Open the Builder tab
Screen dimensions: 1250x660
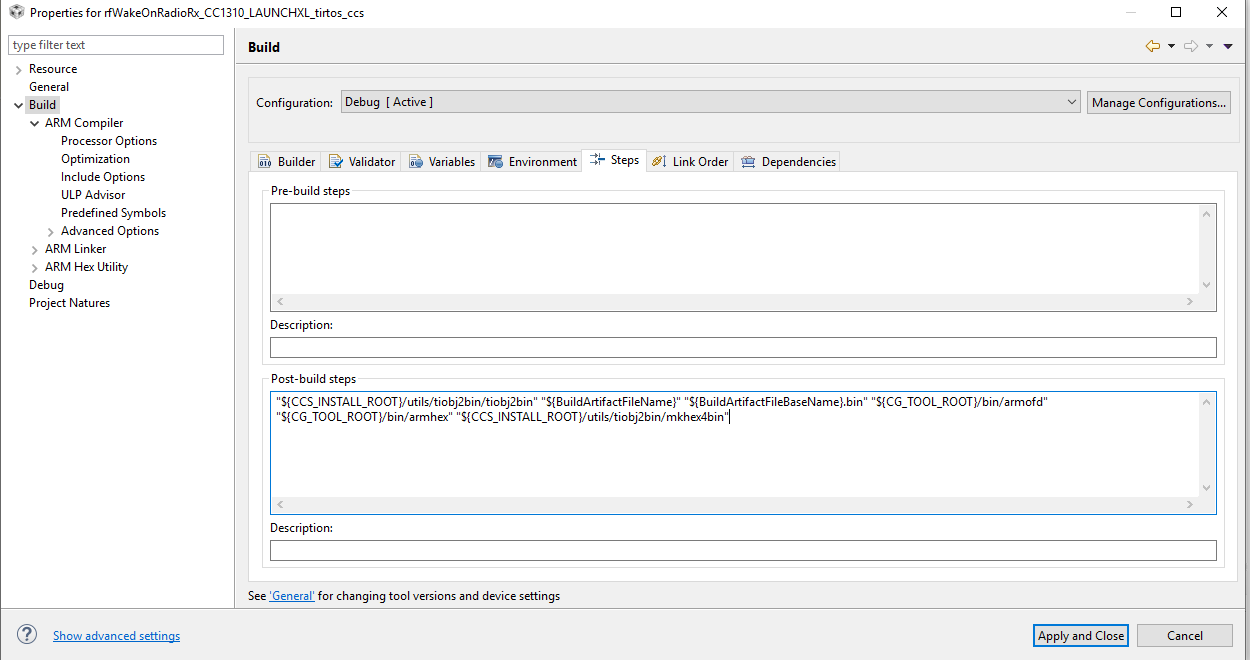(287, 161)
